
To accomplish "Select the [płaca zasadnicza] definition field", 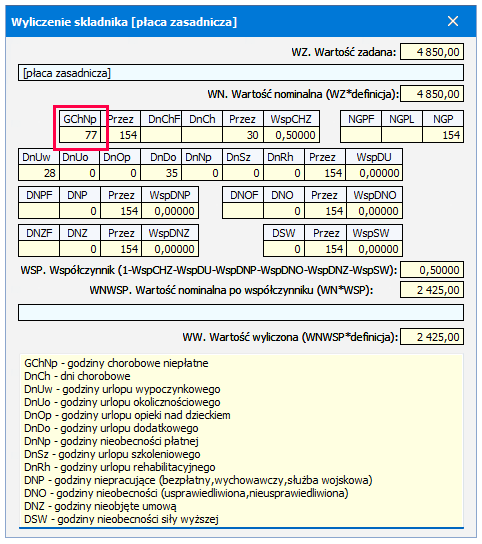I will [x=241, y=73].
